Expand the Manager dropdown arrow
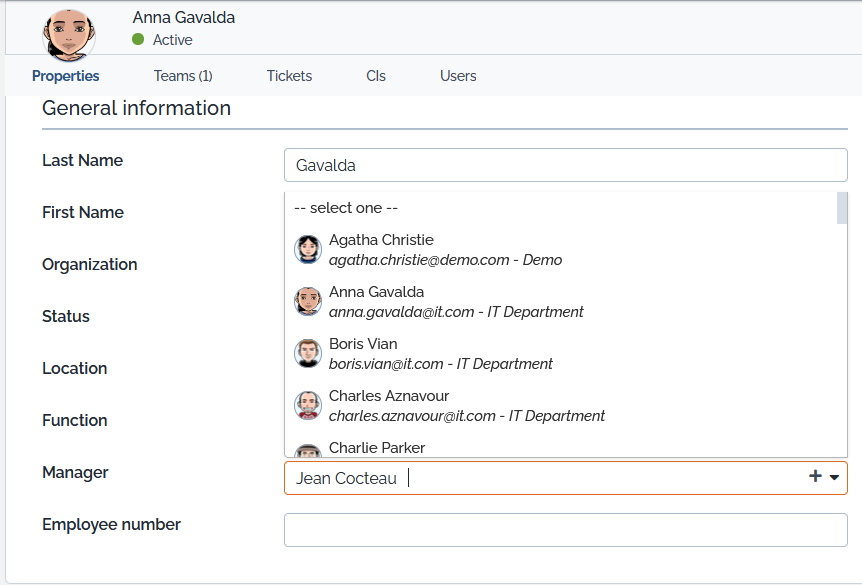The image size is (862, 585). coord(834,478)
